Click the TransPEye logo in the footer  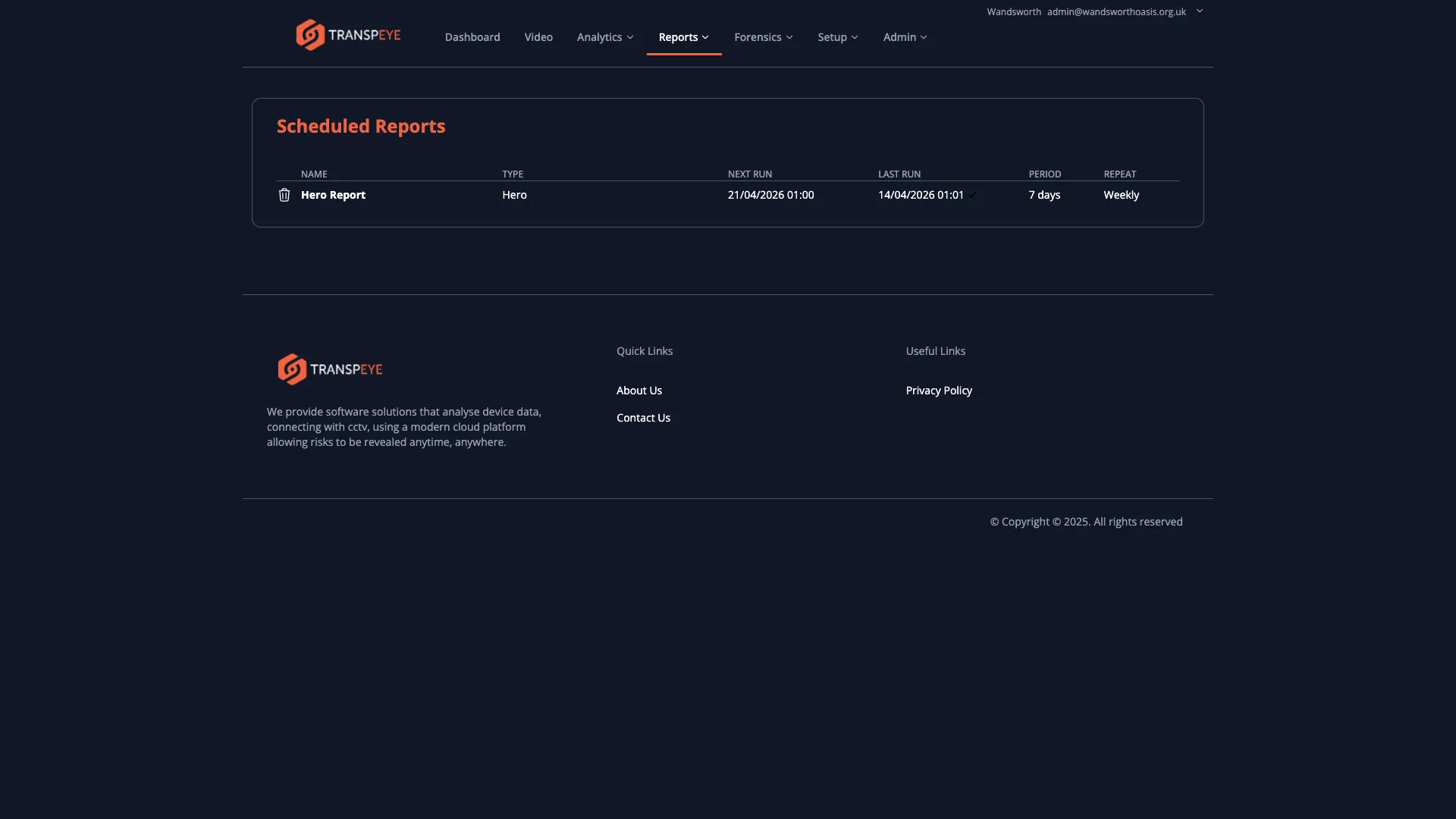point(329,369)
